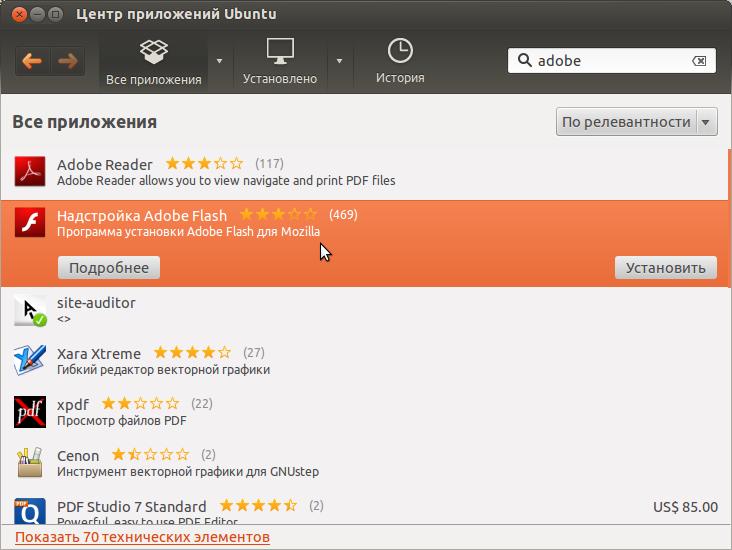Select the Cenon app icon
This screenshot has height=550, width=732.
pyautogui.click(x=30, y=462)
